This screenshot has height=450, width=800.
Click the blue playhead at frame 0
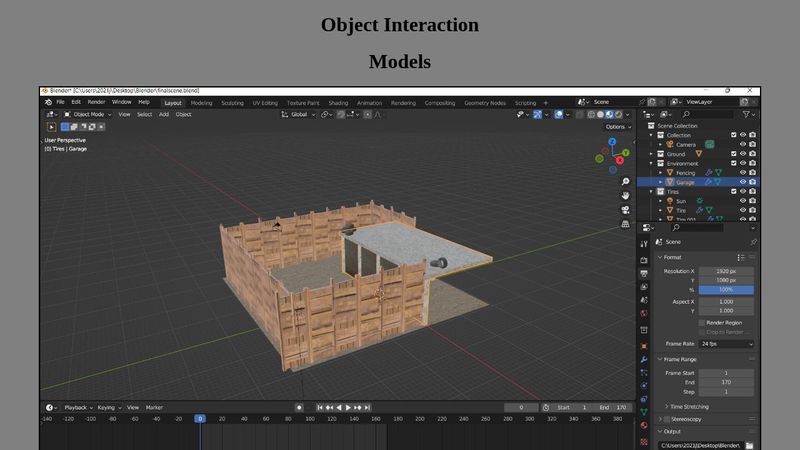pyautogui.click(x=200, y=419)
